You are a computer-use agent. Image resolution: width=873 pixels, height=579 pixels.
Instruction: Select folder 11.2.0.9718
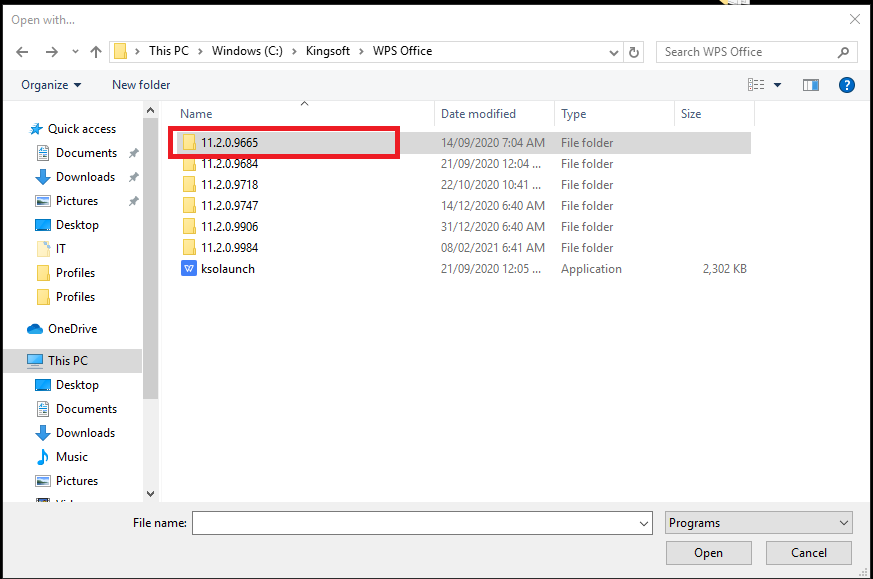pyautogui.click(x=464, y=185)
